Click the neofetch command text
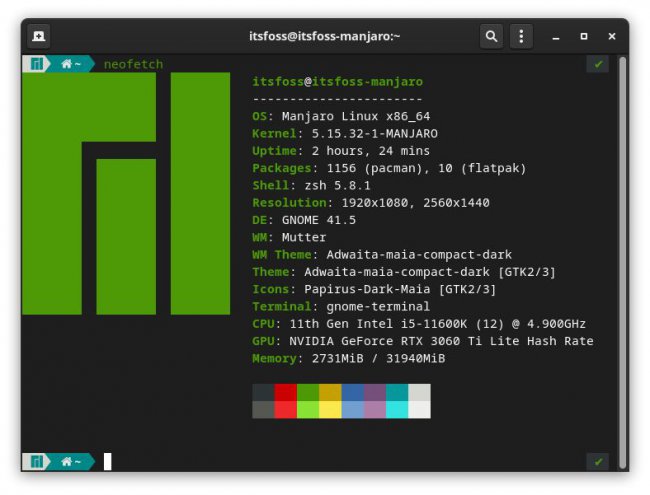The height and width of the screenshot is (495, 650). pos(133,64)
